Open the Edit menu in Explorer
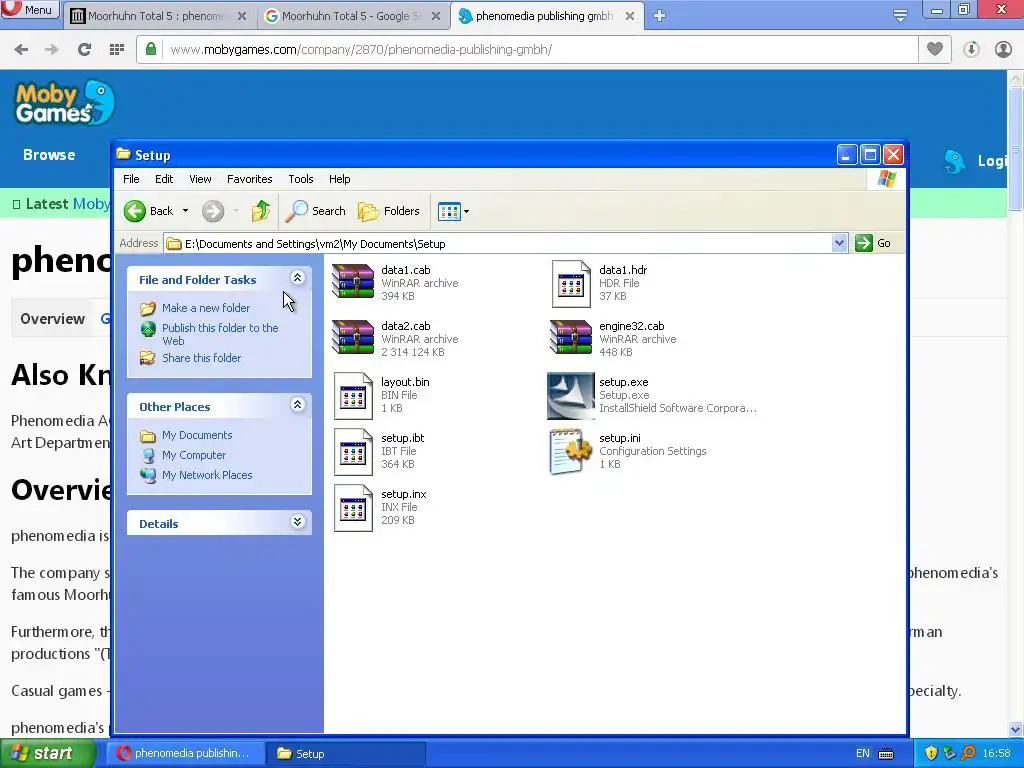The height and width of the screenshot is (768, 1024). click(164, 179)
